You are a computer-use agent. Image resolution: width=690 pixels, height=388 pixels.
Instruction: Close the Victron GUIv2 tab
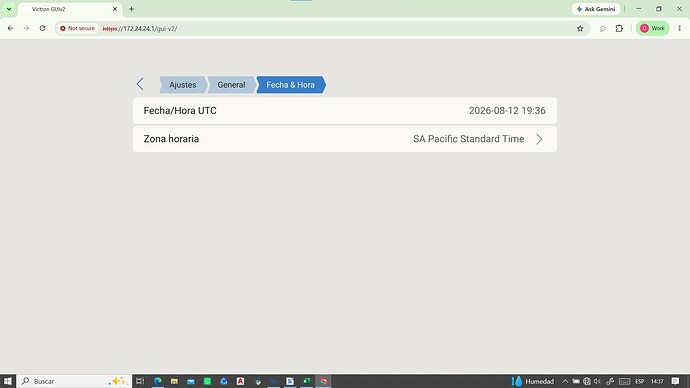(x=115, y=9)
